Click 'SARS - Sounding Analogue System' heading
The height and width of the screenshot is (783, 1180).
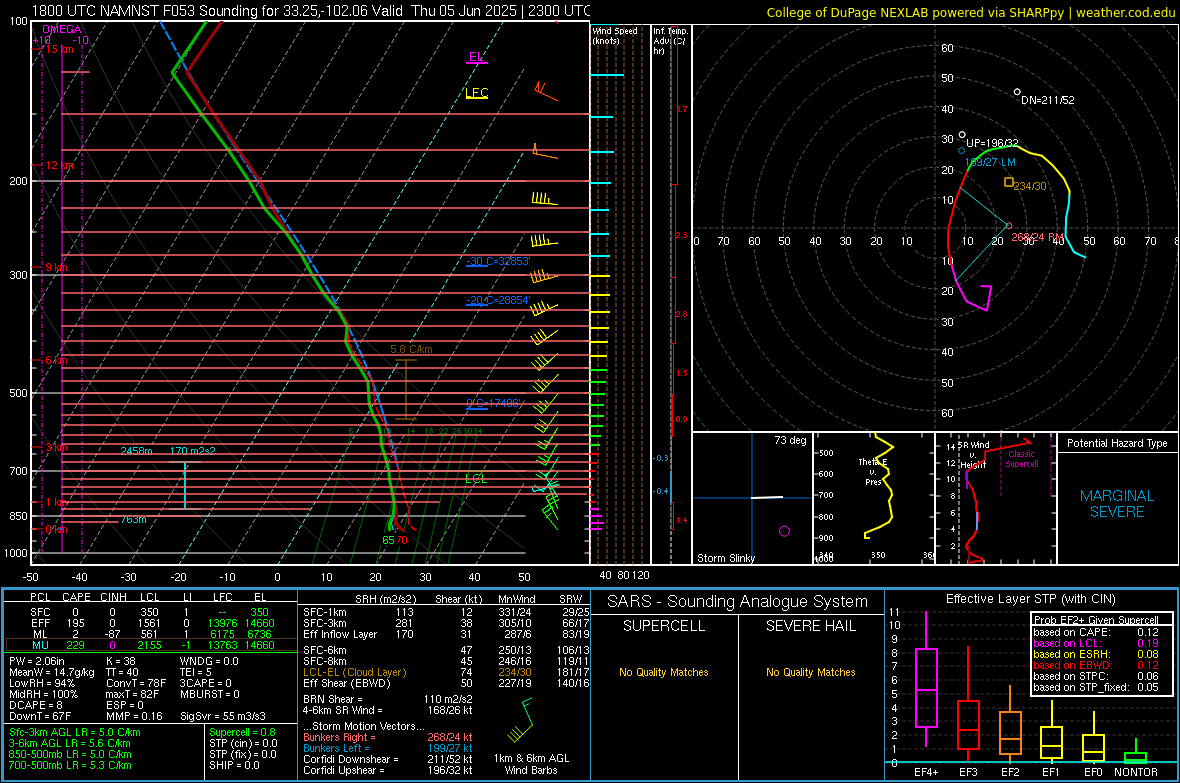pyautogui.click(x=738, y=602)
